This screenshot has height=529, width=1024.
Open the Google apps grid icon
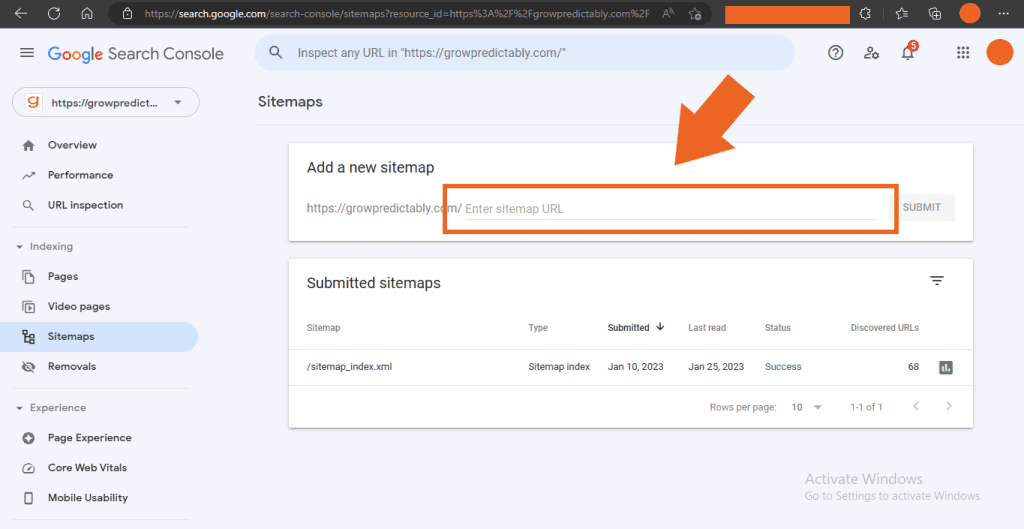pos(963,53)
